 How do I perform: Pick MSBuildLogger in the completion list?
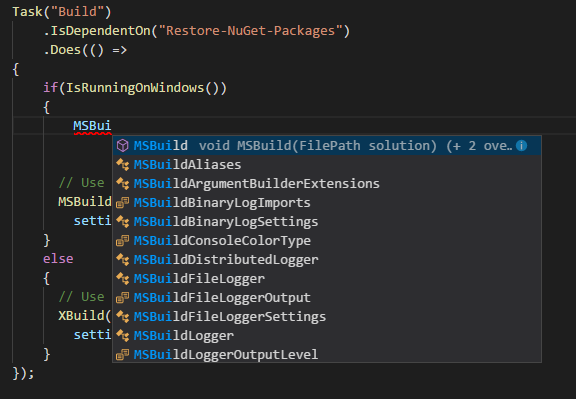(327, 336)
